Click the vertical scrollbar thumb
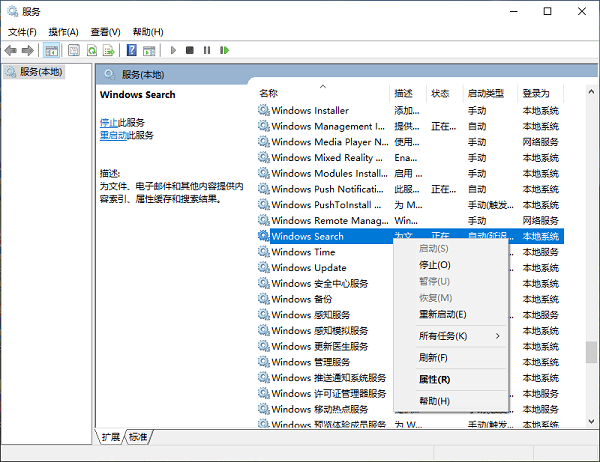Screen dimensions: 600x462 [591, 352]
